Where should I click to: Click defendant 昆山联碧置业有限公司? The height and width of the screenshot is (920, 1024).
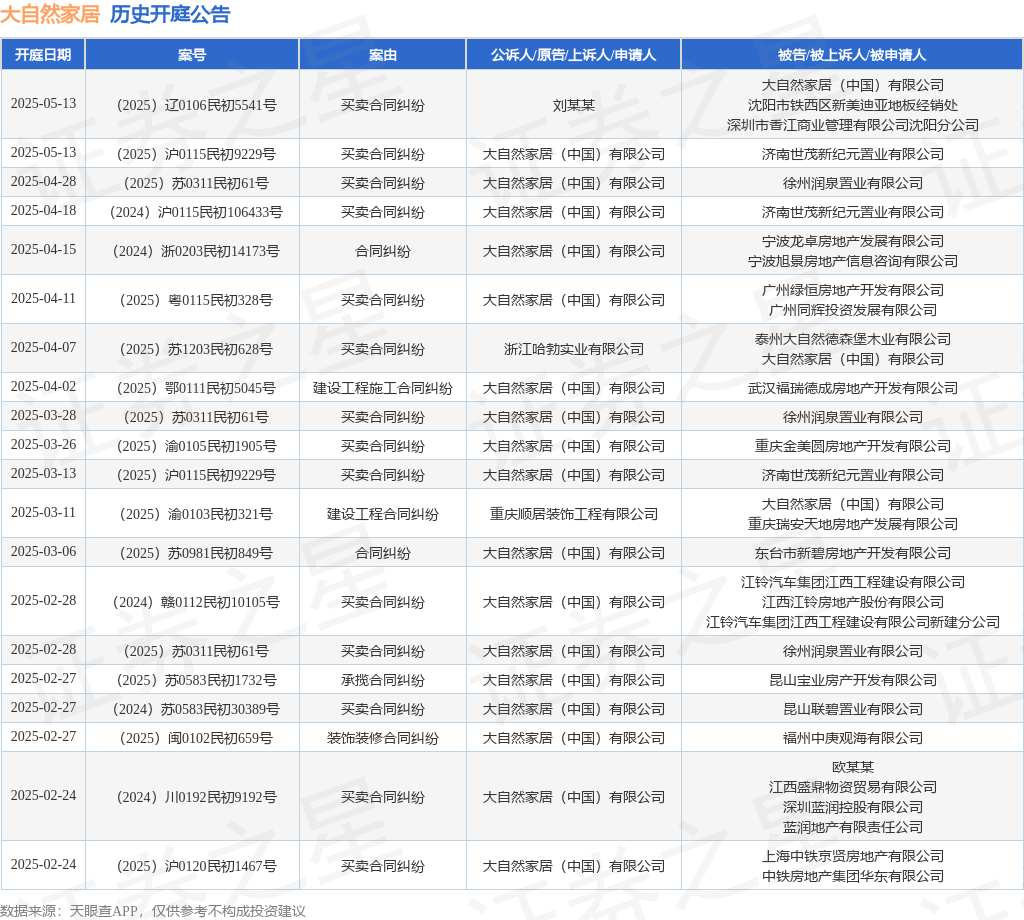tap(852, 710)
